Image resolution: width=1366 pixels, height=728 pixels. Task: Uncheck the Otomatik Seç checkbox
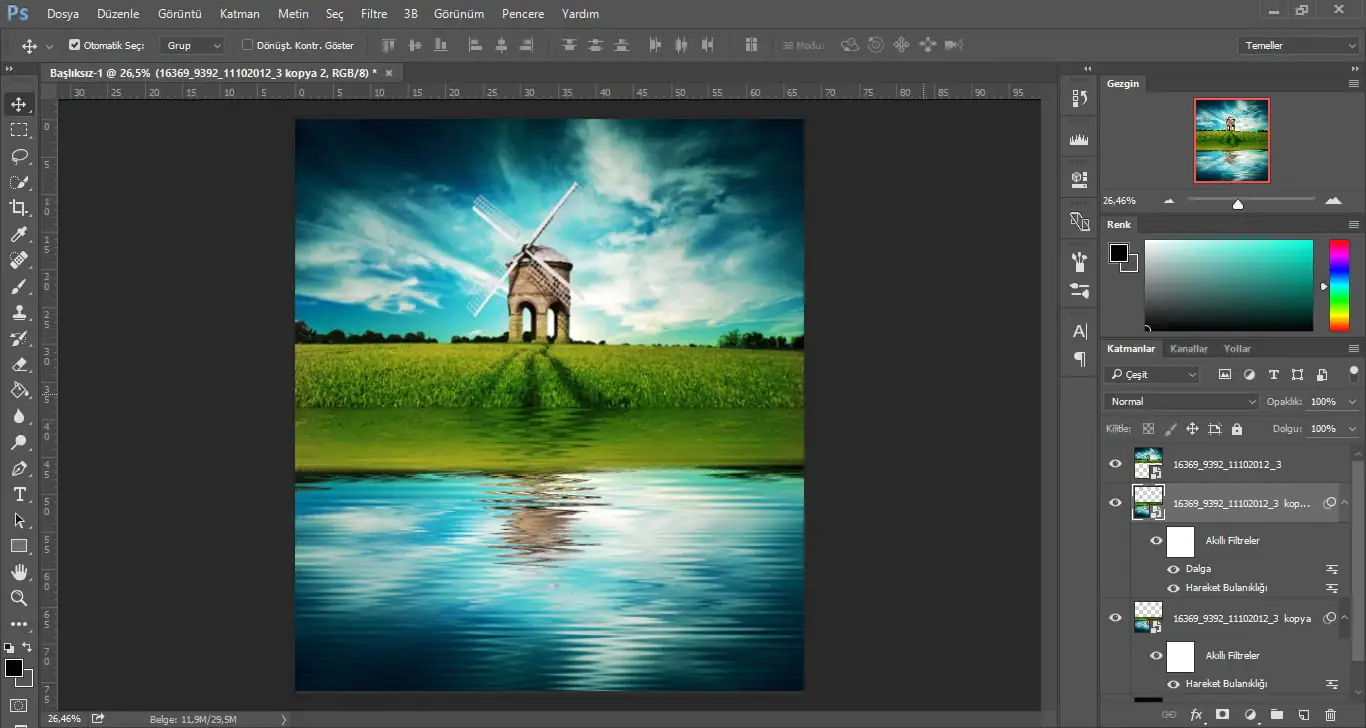[x=75, y=45]
